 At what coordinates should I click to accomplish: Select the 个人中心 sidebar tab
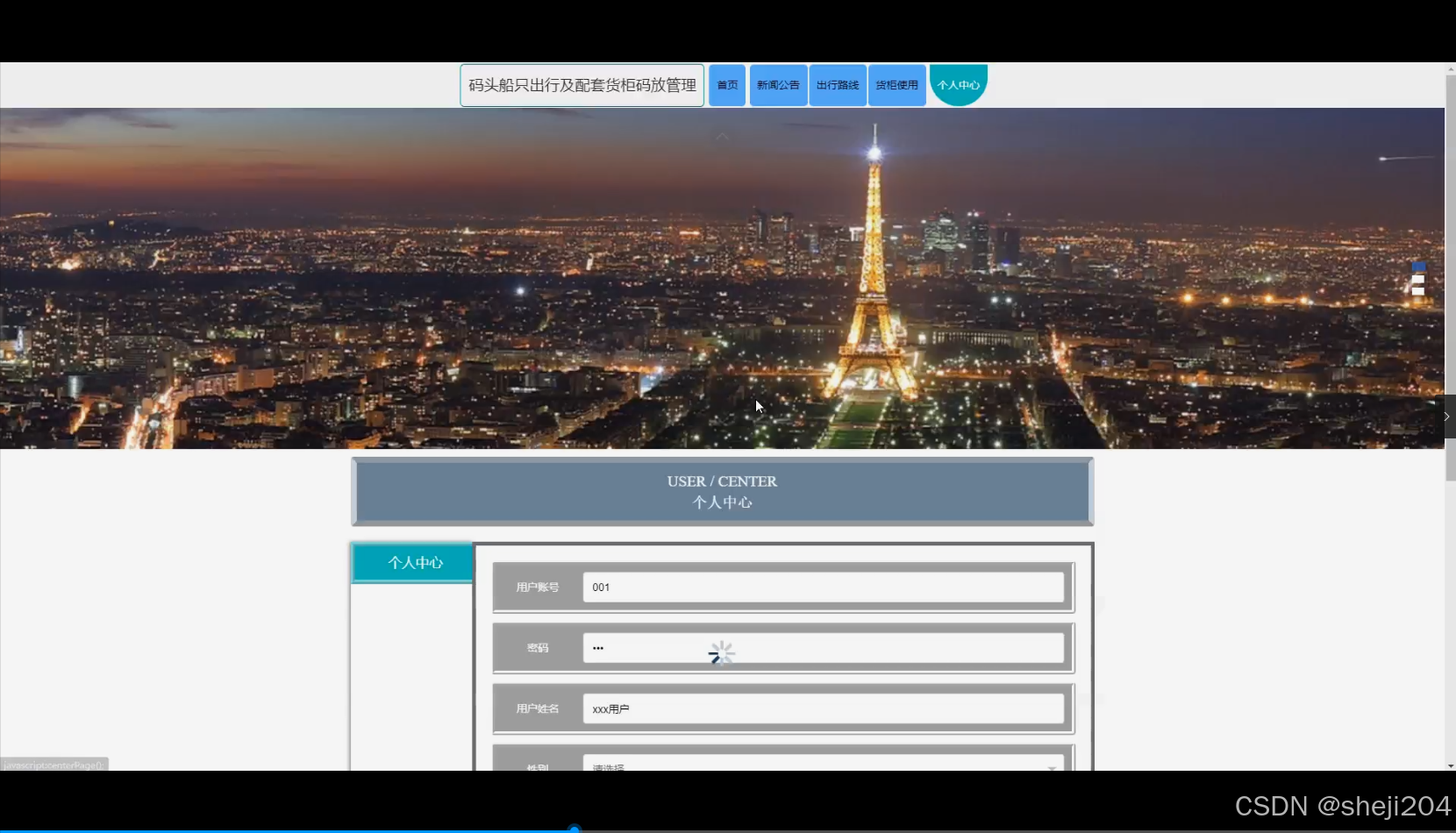tap(412, 563)
